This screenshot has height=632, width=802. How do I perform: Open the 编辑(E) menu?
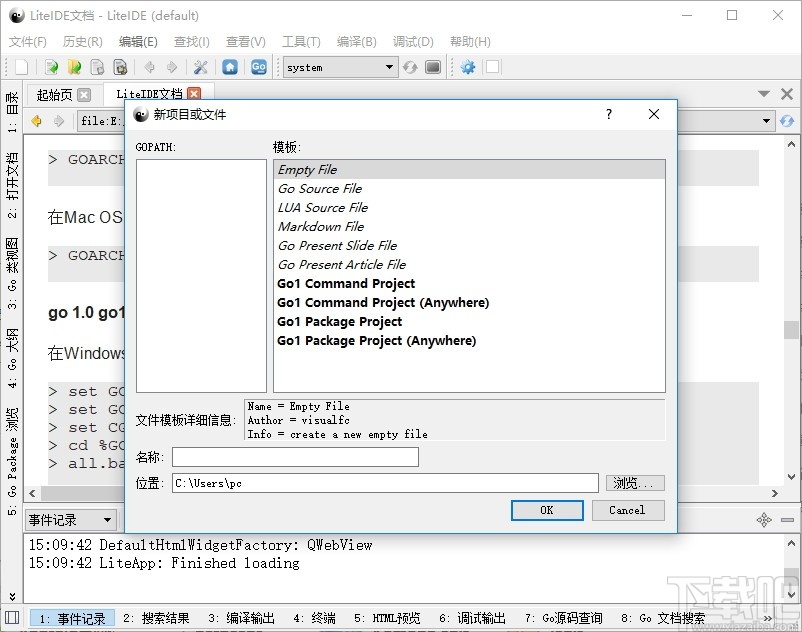click(x=138, y=41)
